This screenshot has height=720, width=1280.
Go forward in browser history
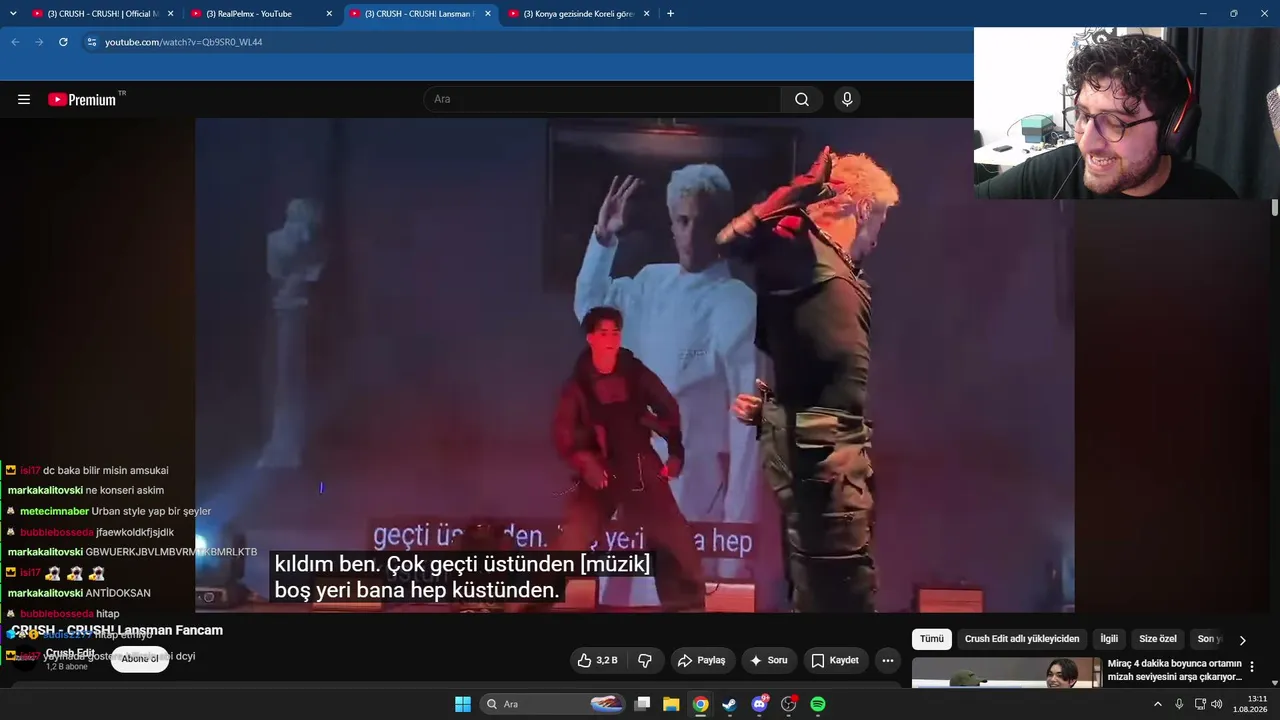pos(39,42)
